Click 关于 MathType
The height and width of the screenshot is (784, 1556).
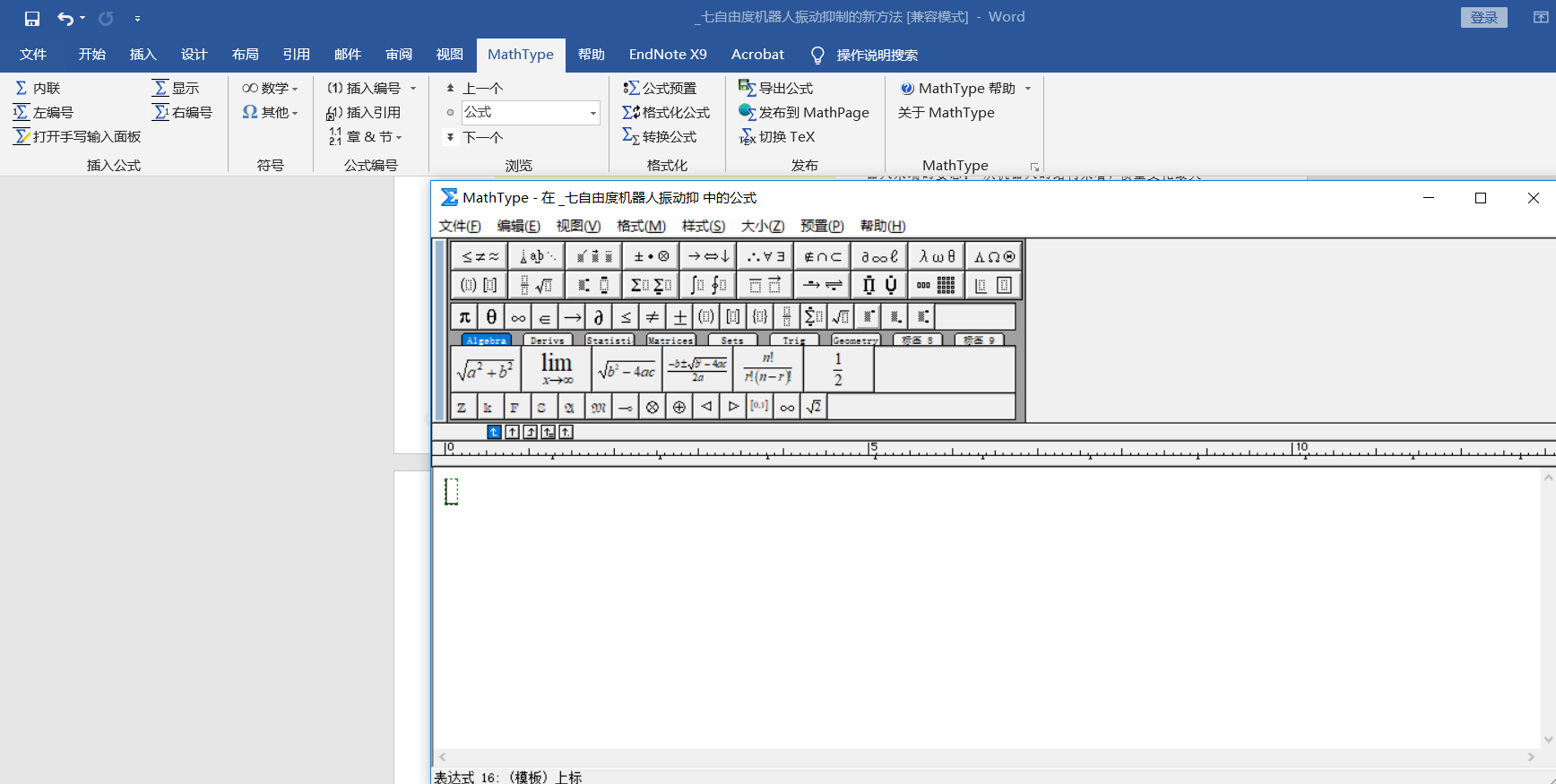pyautogui.click(x=946, y=112)
